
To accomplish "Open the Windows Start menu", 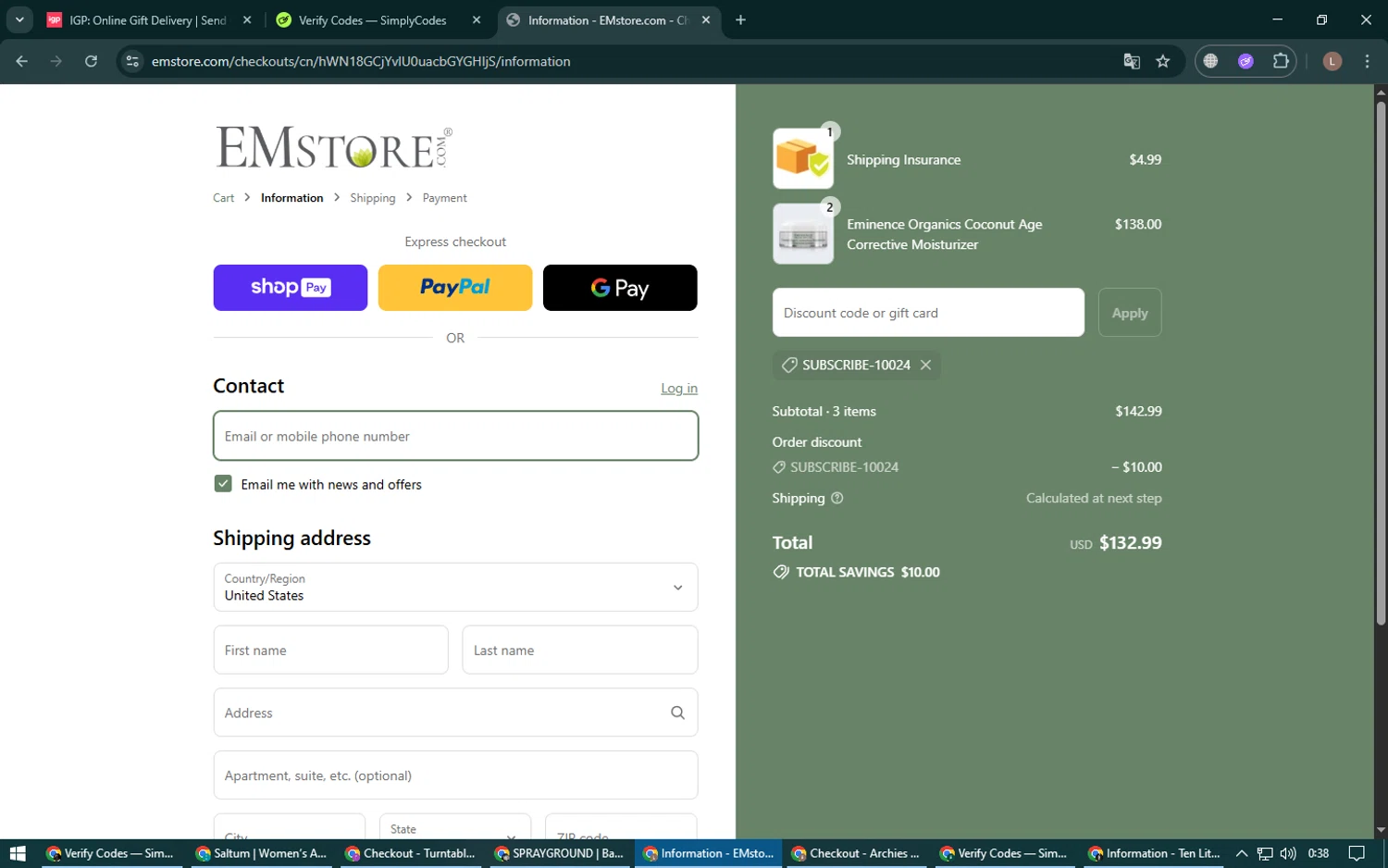I will (x=16, y=853).
